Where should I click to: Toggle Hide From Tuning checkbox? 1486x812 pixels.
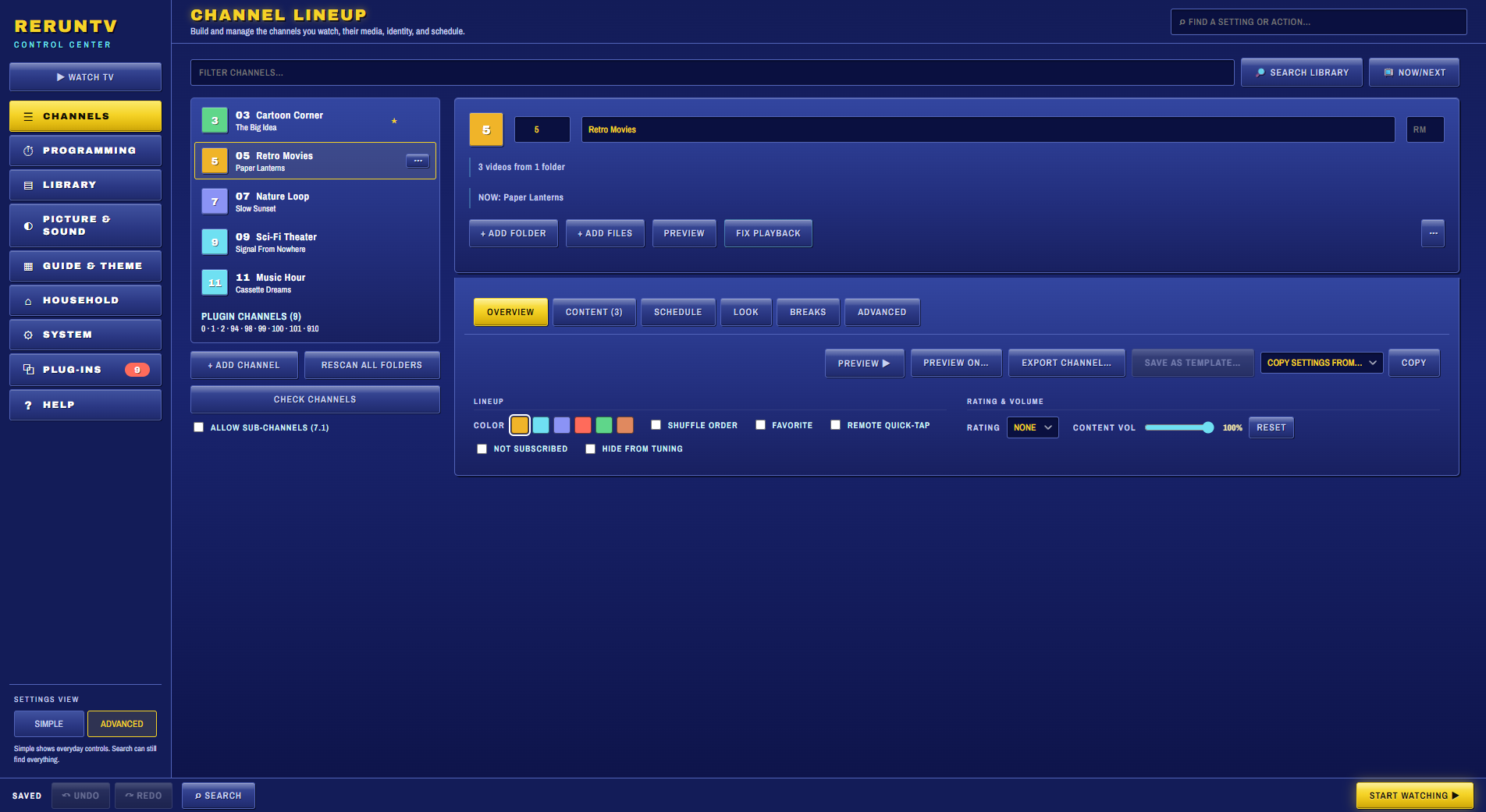(x=591, y=449)
